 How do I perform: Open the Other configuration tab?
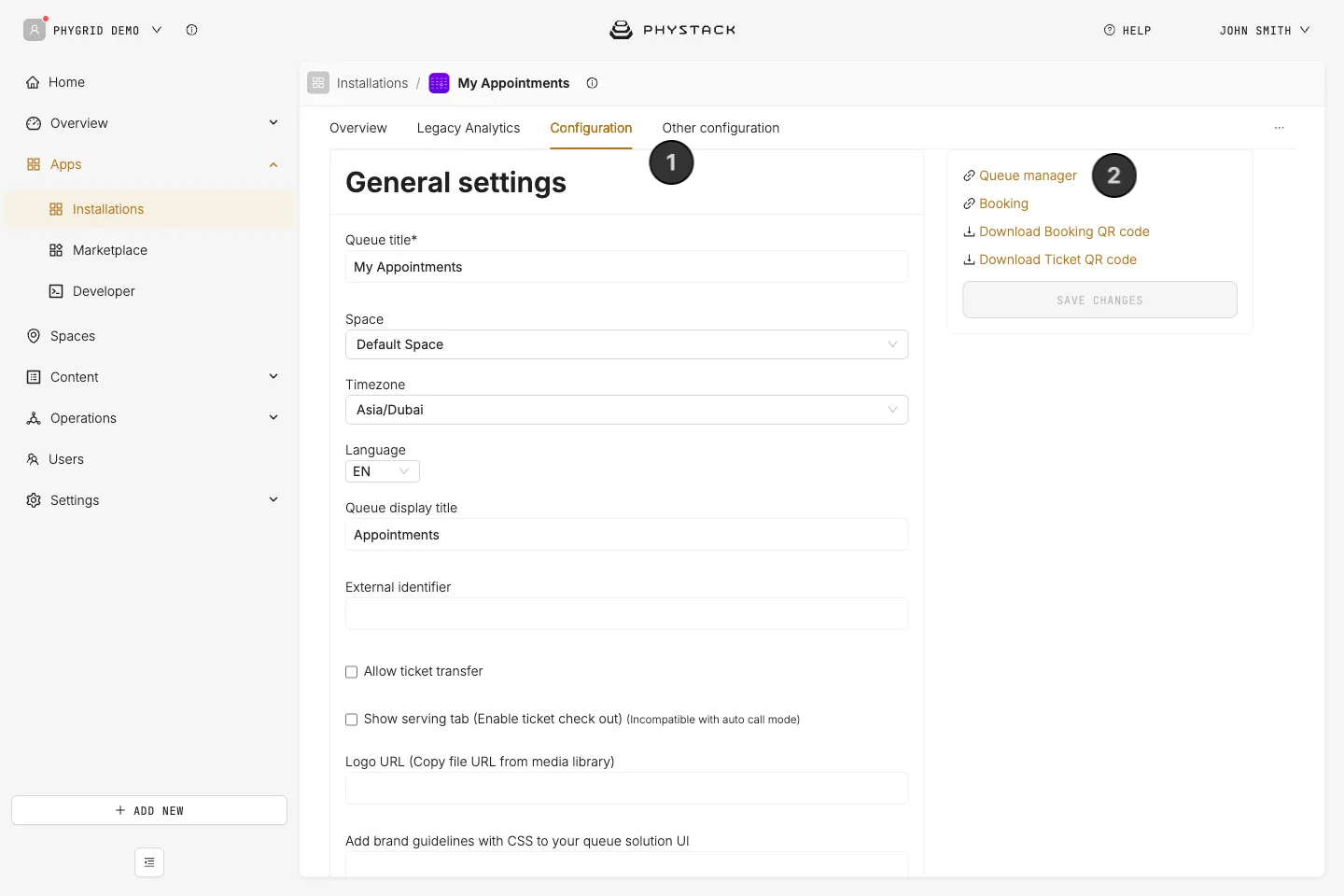pyautogui.click(x=721, y=128)
